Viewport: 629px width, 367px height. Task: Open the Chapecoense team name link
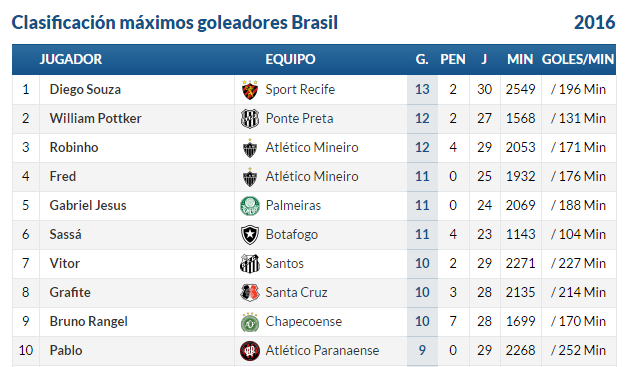(304, 322)
